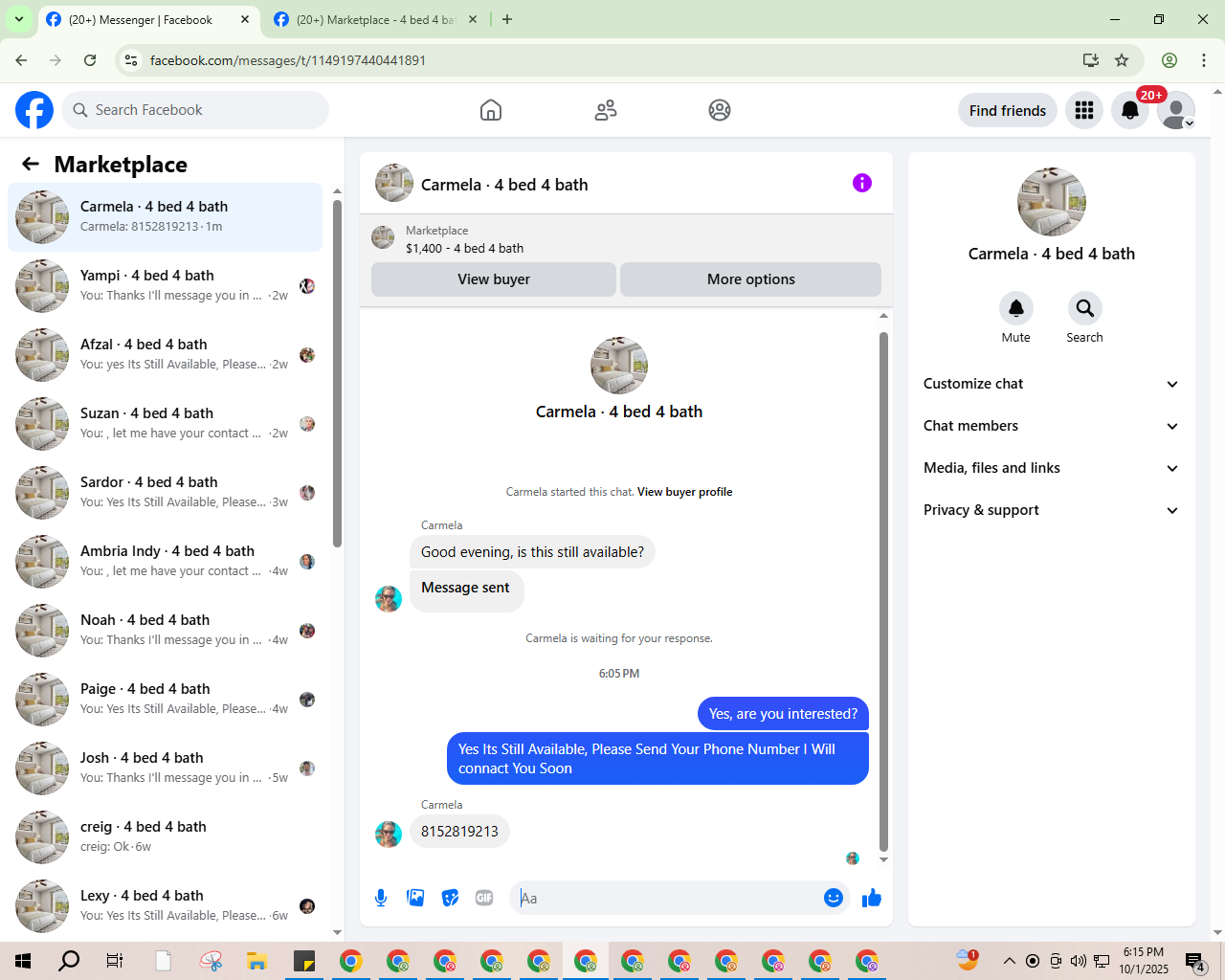This screenshot has width=1225, height=980.
Task: Click the Find friends button
Action: [x=1008, y=110]
